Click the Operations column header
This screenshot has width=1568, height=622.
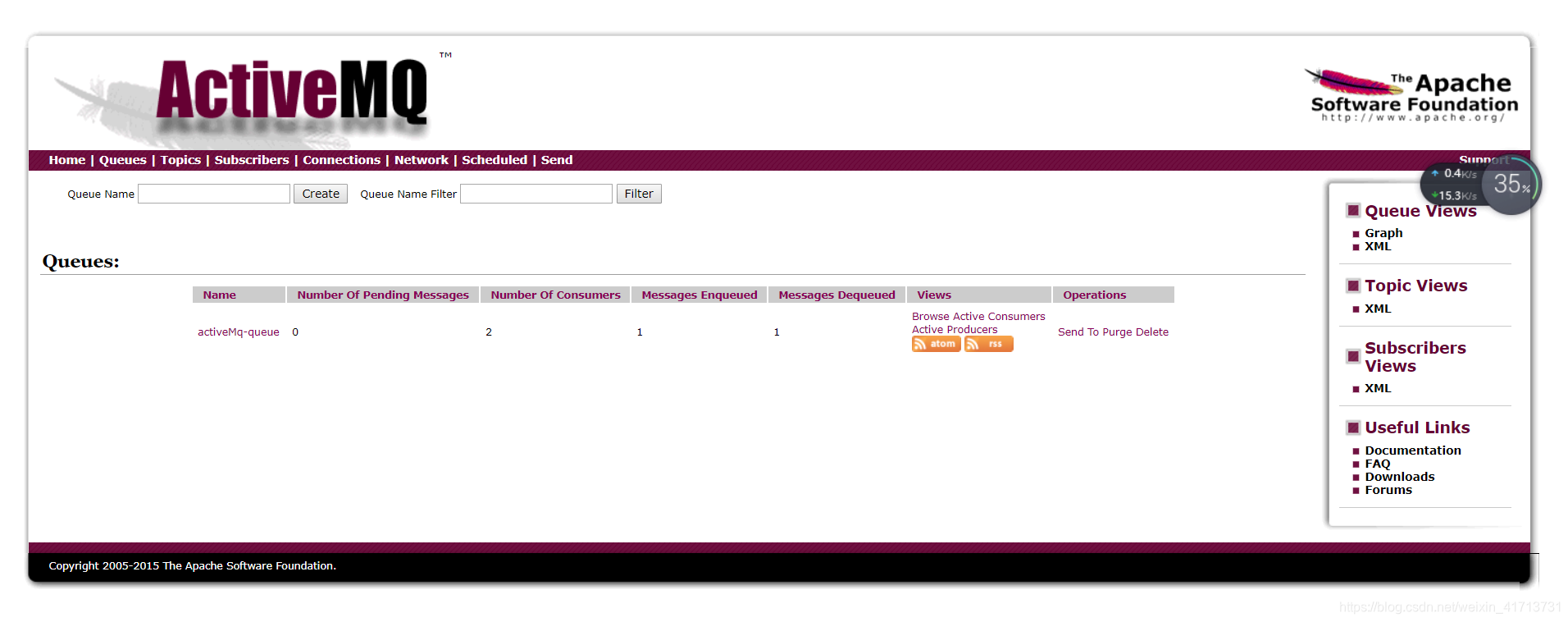point(1114,295)
